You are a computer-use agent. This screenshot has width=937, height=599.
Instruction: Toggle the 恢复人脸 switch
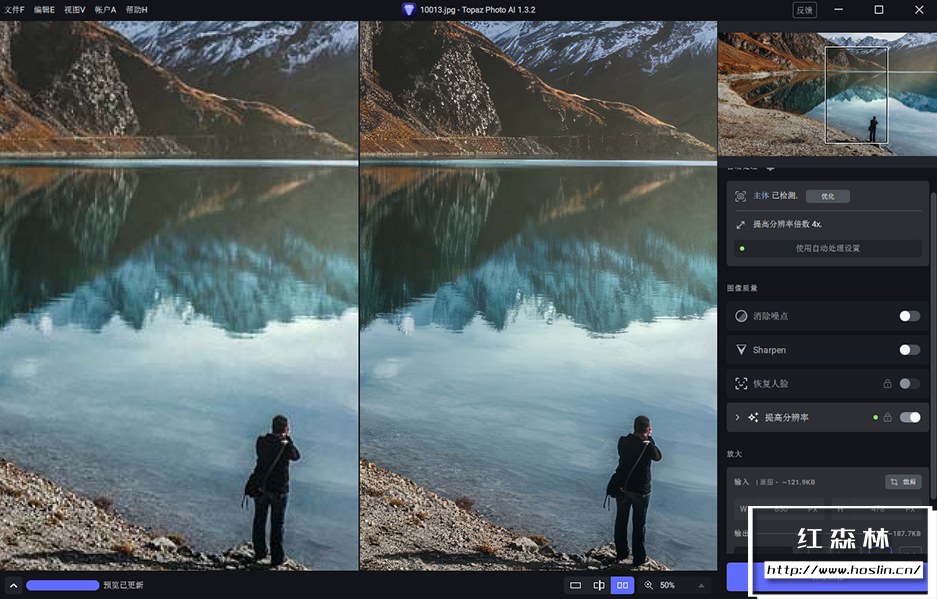(910, 384)
